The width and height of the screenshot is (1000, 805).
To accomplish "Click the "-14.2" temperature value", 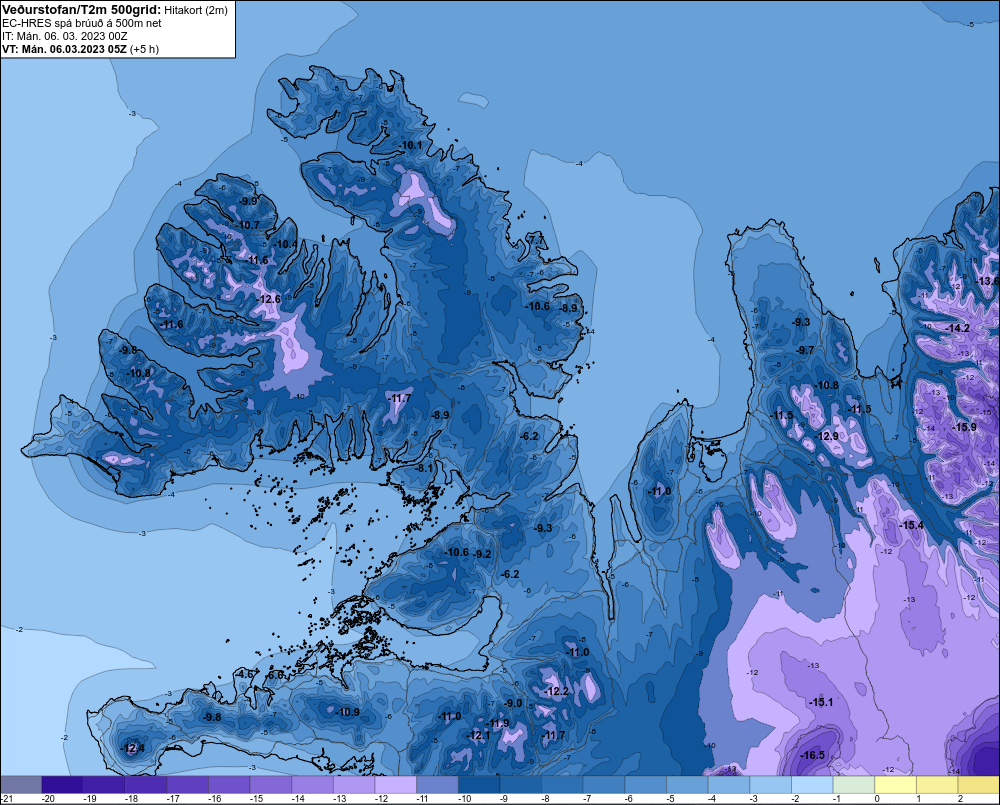I will click(x=958, y=329).
